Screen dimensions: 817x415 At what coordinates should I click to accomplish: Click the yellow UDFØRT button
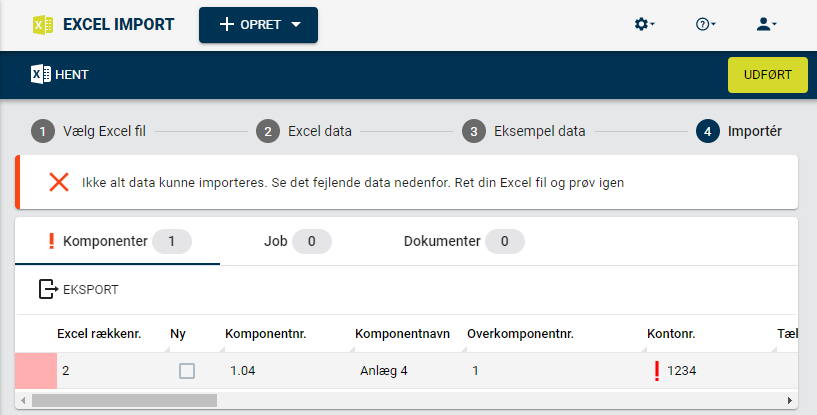click(768, 75)
